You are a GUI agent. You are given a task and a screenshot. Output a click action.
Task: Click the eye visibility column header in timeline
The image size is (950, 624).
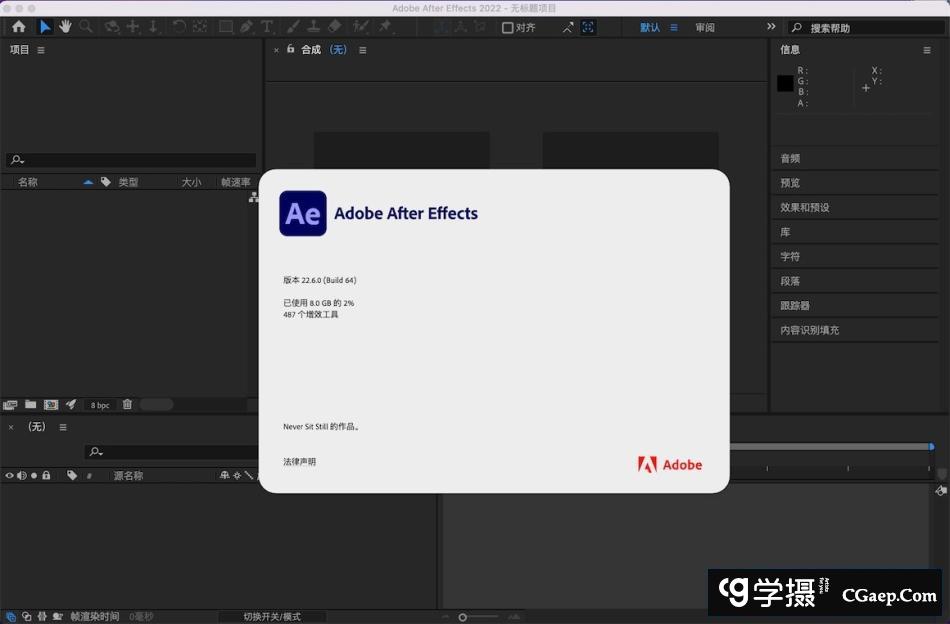pos(10,476)
